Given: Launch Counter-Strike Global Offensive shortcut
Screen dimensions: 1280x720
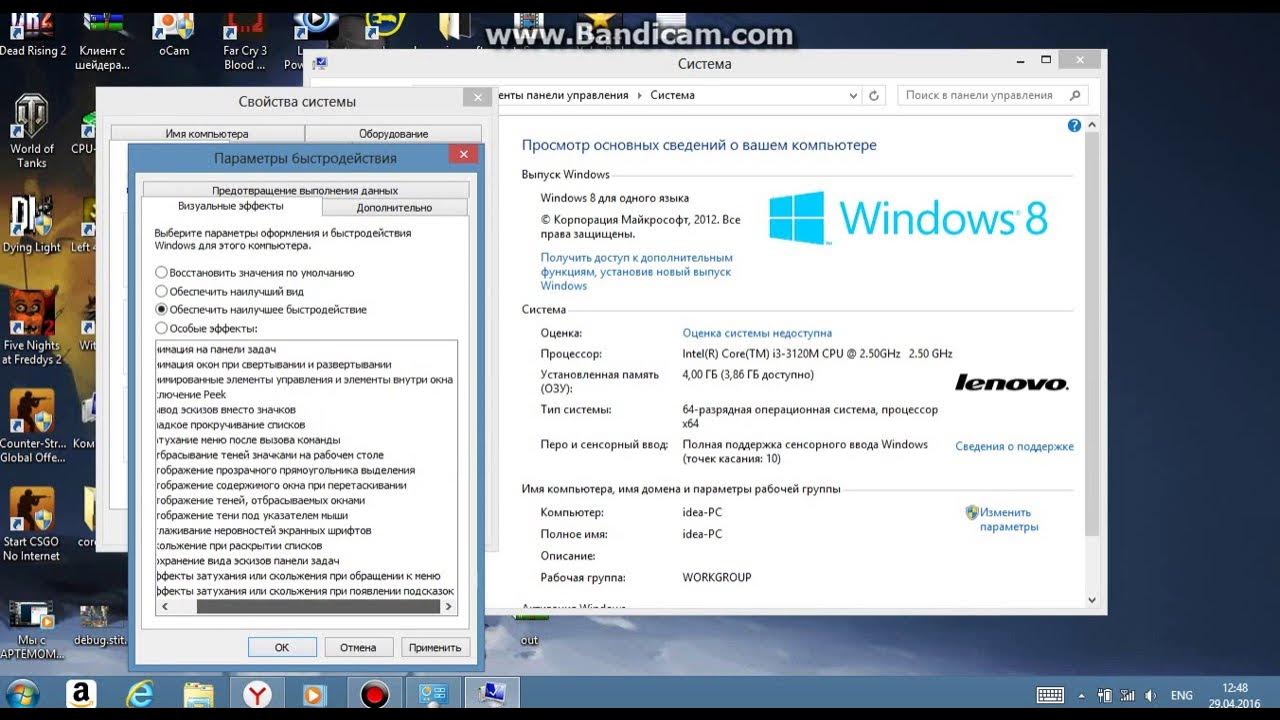Looking at the screenshot, I should 31,426.
